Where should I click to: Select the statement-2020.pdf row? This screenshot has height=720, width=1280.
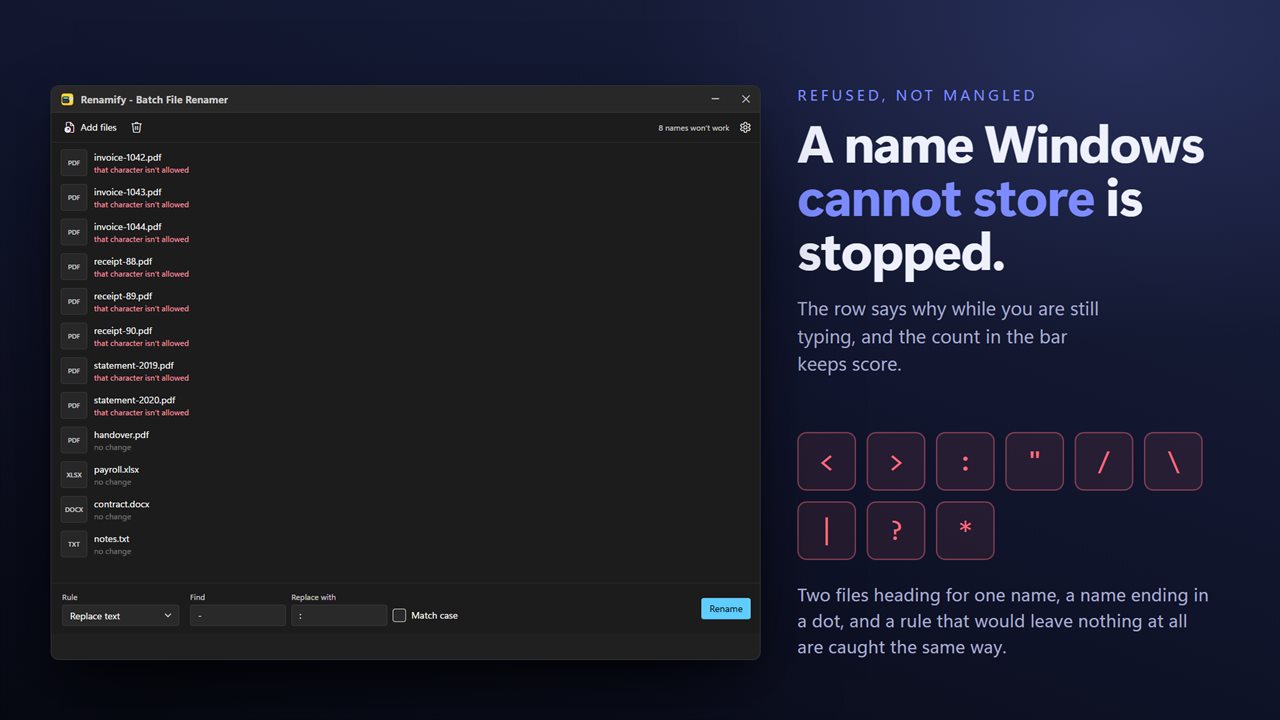click(405, 406)
